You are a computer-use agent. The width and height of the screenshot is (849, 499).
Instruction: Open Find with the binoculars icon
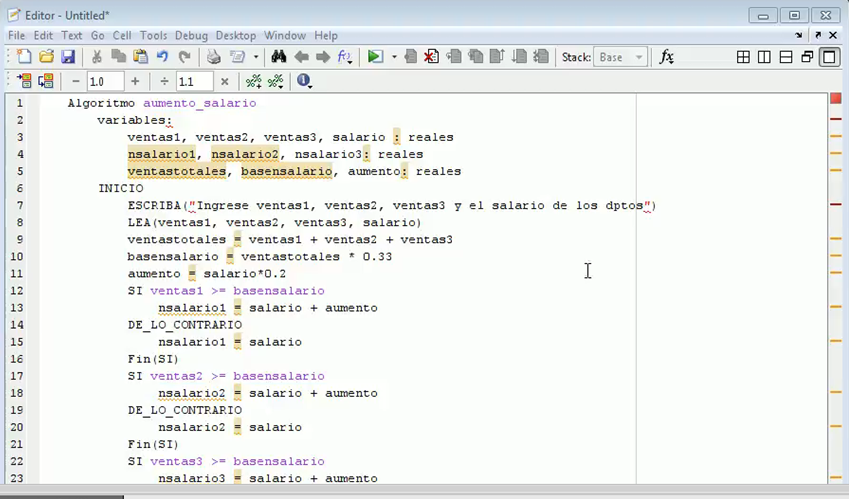point(279,57)
